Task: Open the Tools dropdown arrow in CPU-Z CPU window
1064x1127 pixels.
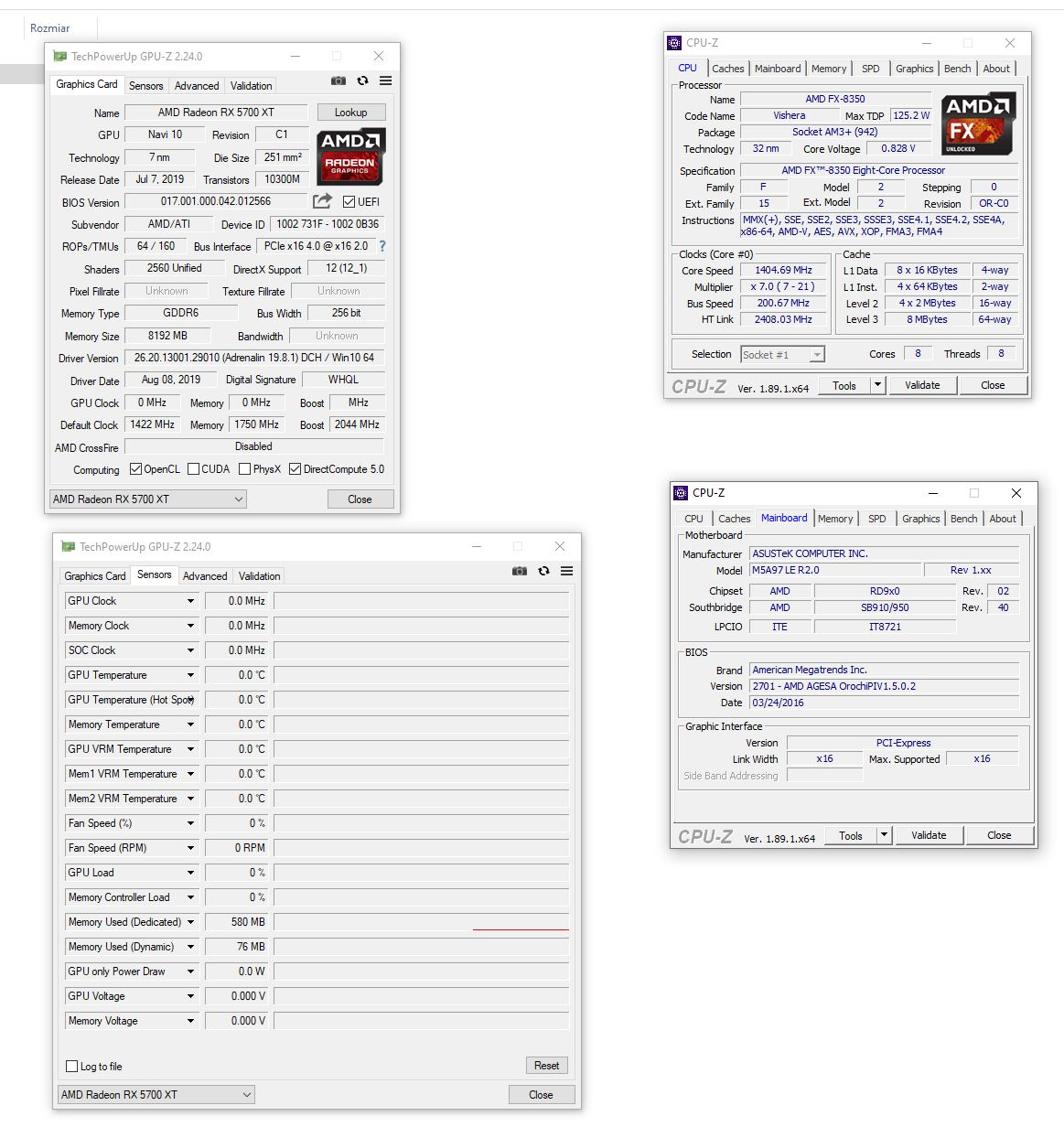Action: coord(877,385)
